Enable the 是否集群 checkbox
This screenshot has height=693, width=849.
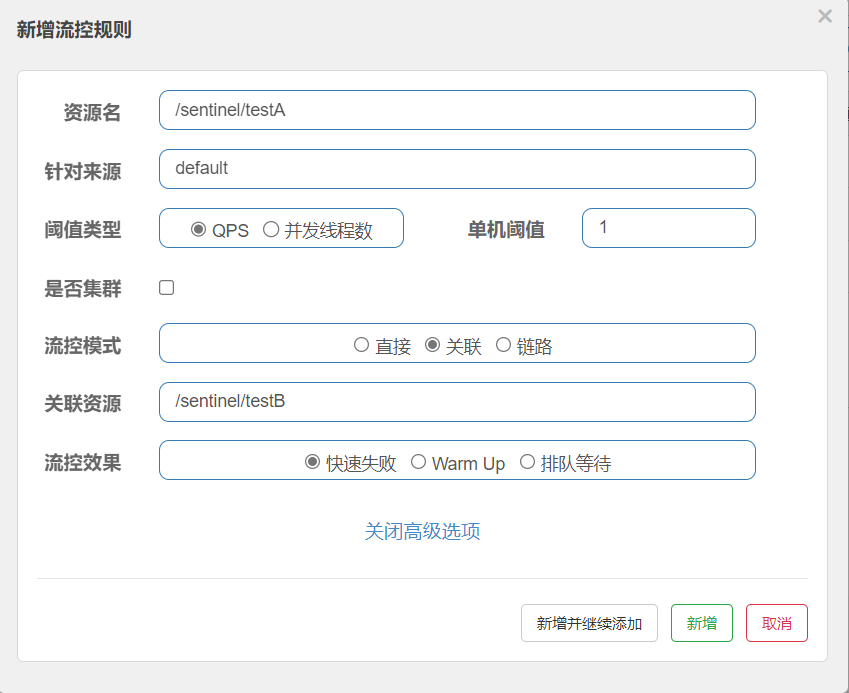tap(166, 287)
